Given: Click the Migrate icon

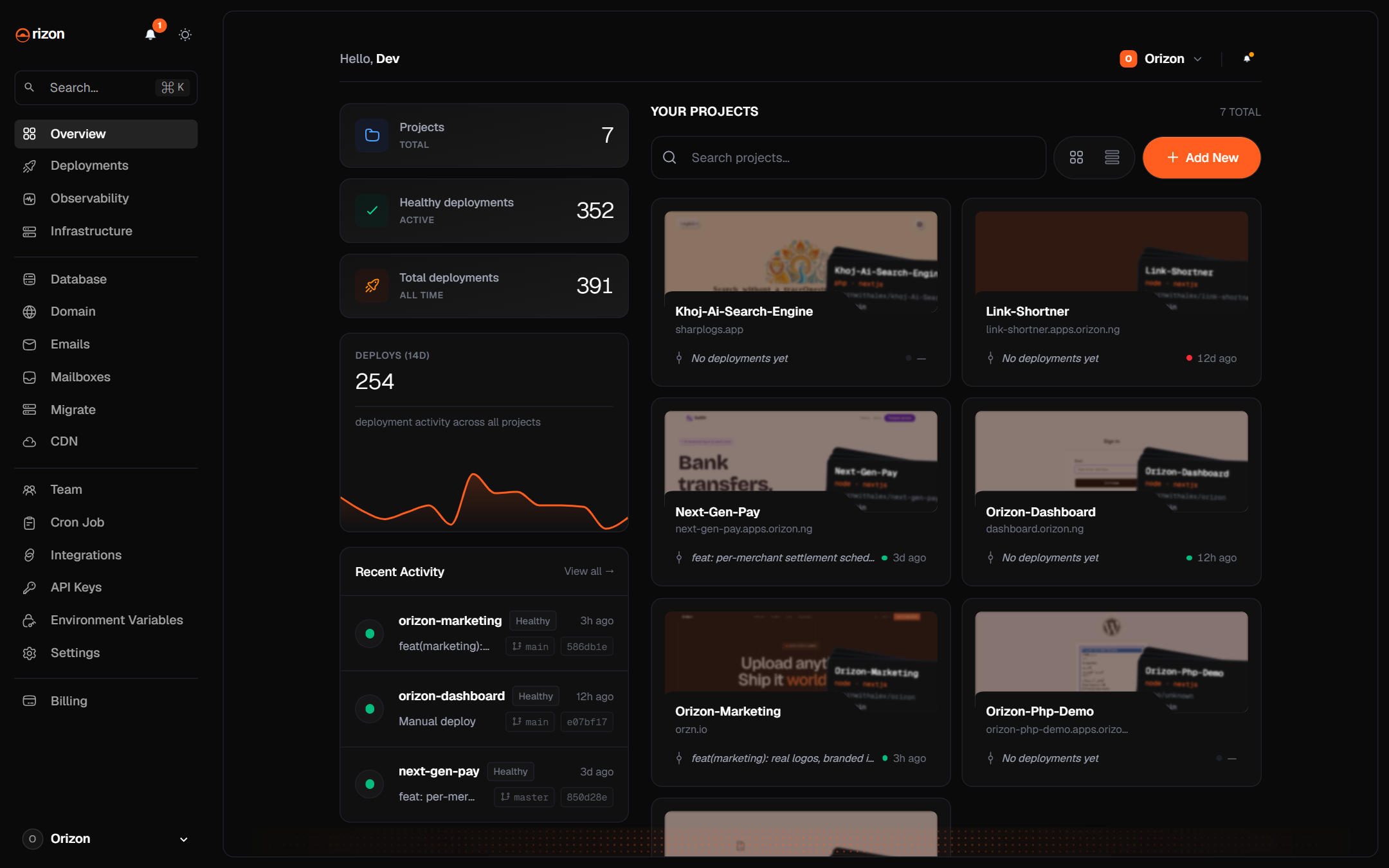Looking at the screenshot, I should pos(30,410).
